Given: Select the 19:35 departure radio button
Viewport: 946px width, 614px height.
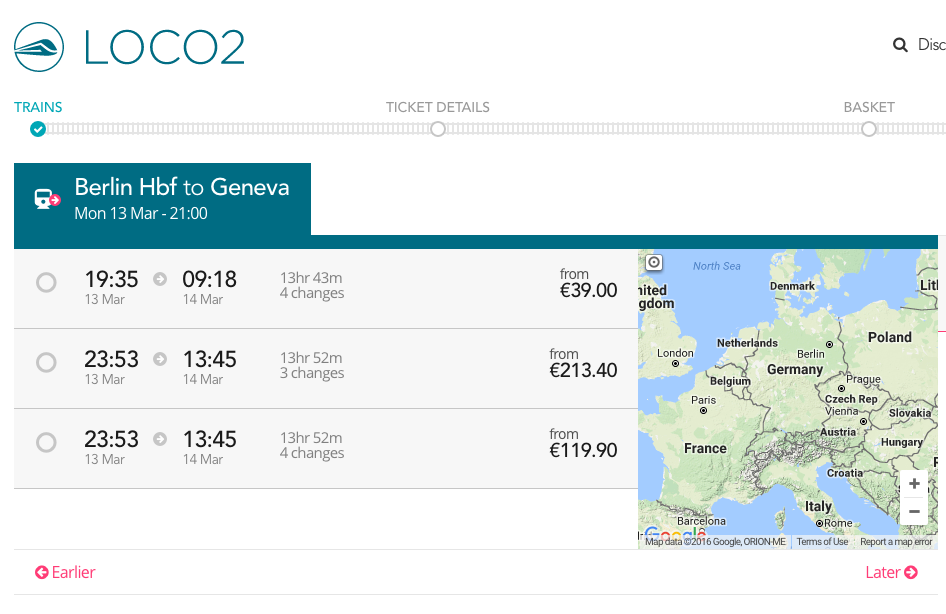Looking at the screenshot, I should [46, 283].
